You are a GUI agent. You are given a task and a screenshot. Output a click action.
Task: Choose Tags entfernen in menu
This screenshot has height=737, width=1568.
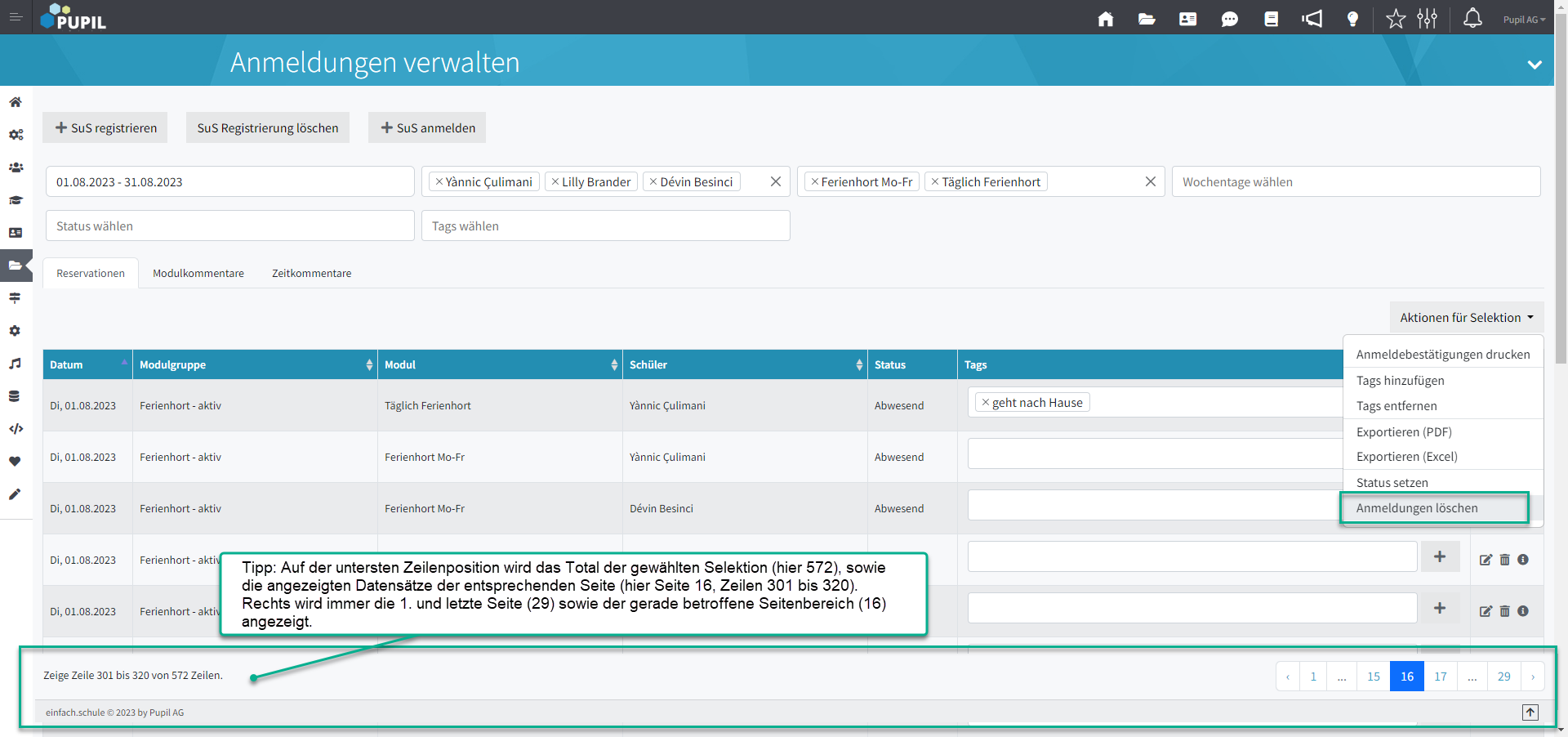1443,405
